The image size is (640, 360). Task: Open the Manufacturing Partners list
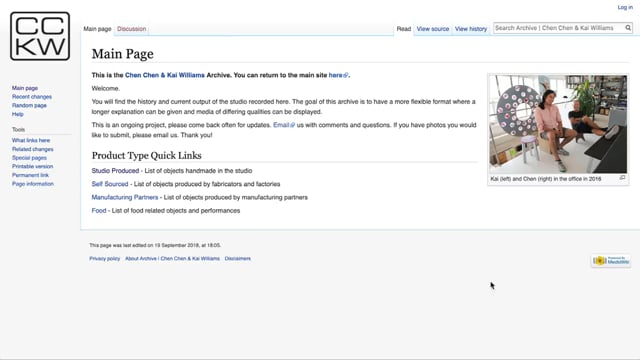pyautogui.click(x=125, y=197)
